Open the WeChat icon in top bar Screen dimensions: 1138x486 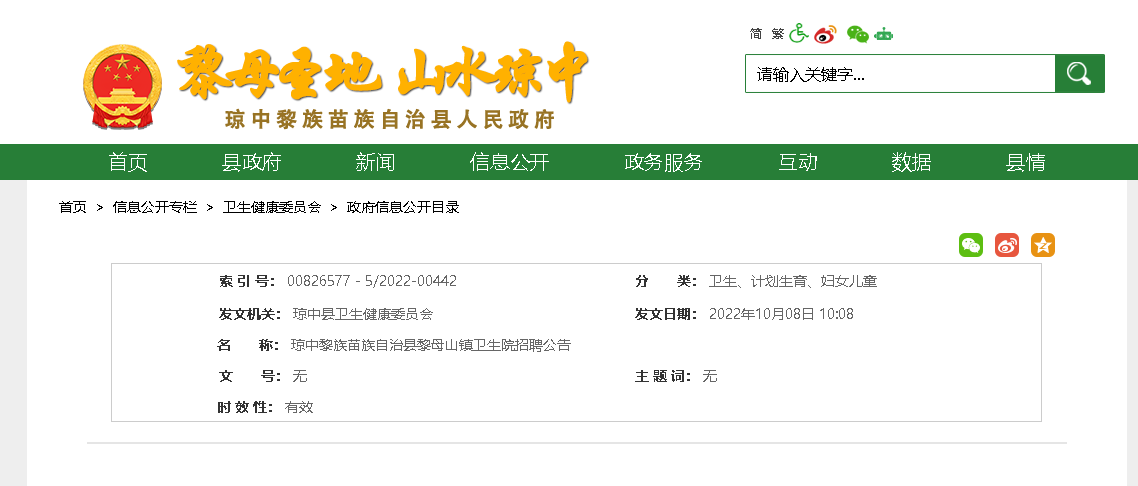coord(858,33)
